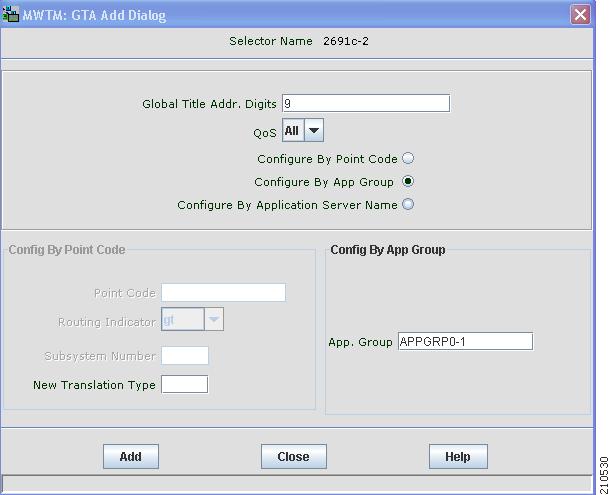Select the Configure By Point Code radio button
The image size is (609, 495).
[x=408, y=158]
